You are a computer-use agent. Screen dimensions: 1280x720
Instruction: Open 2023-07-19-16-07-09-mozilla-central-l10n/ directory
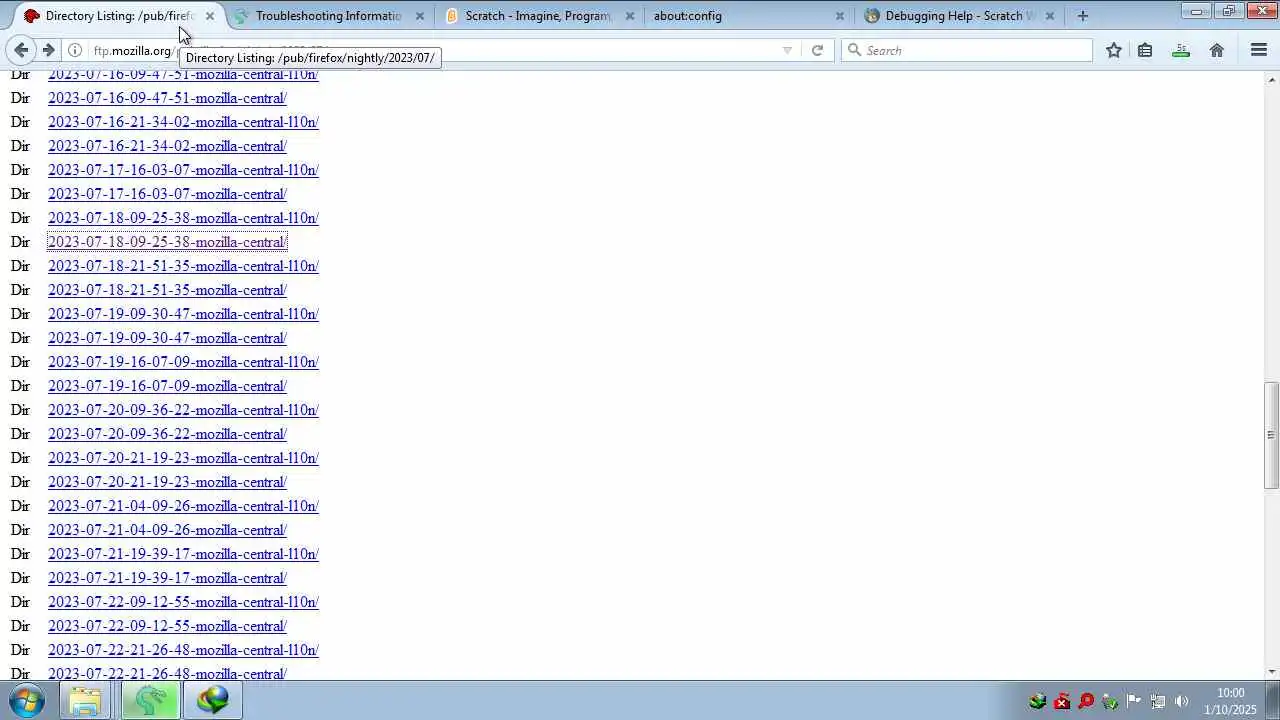183,362
